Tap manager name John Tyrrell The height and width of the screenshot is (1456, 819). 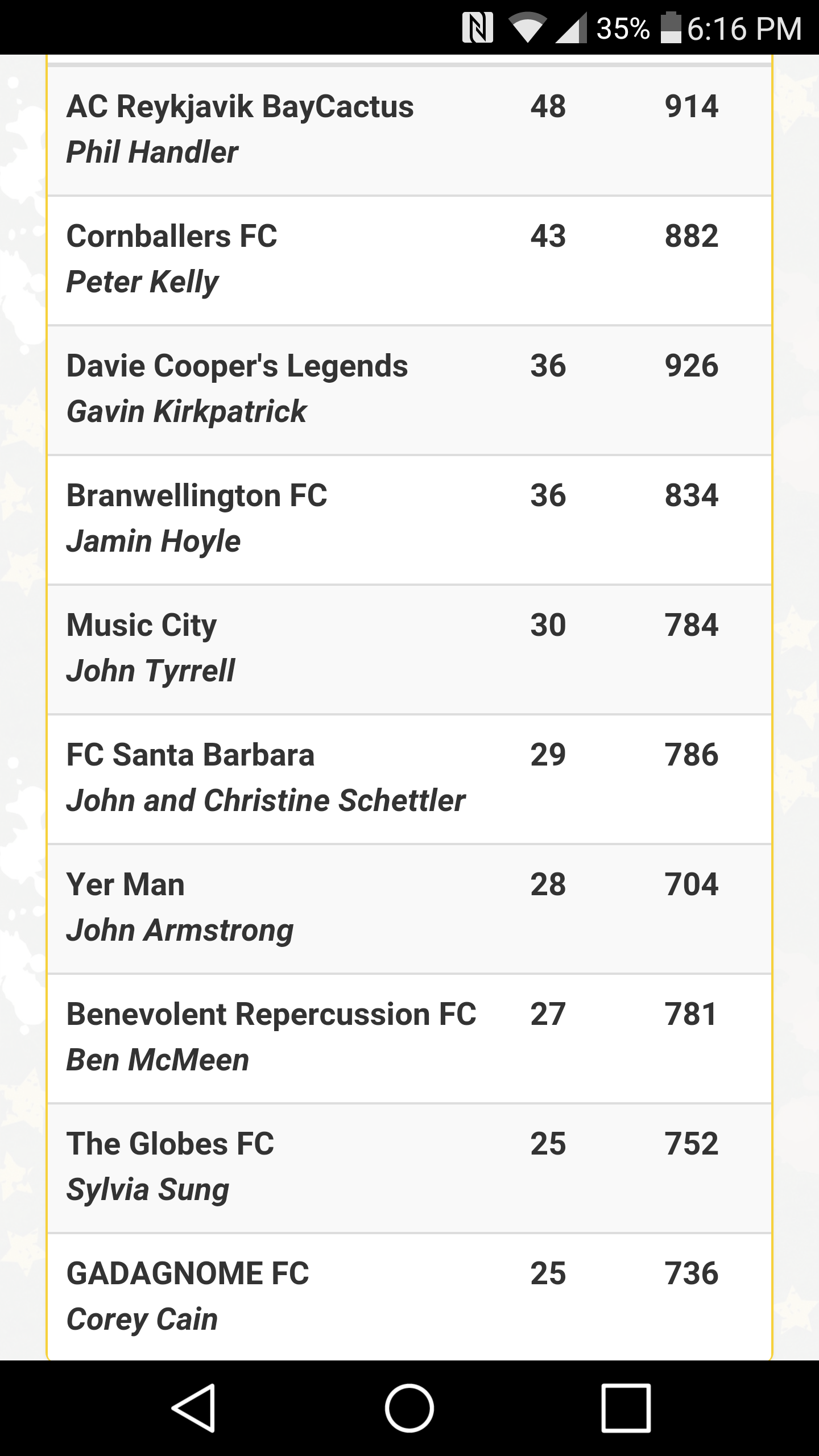151,671
